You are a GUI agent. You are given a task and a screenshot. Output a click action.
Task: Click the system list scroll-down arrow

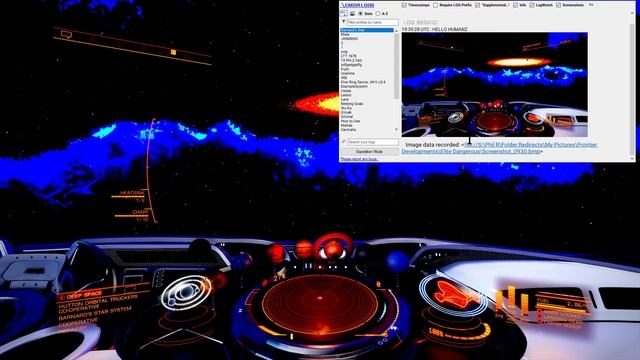pyautogui.click(x=396, y=129)
